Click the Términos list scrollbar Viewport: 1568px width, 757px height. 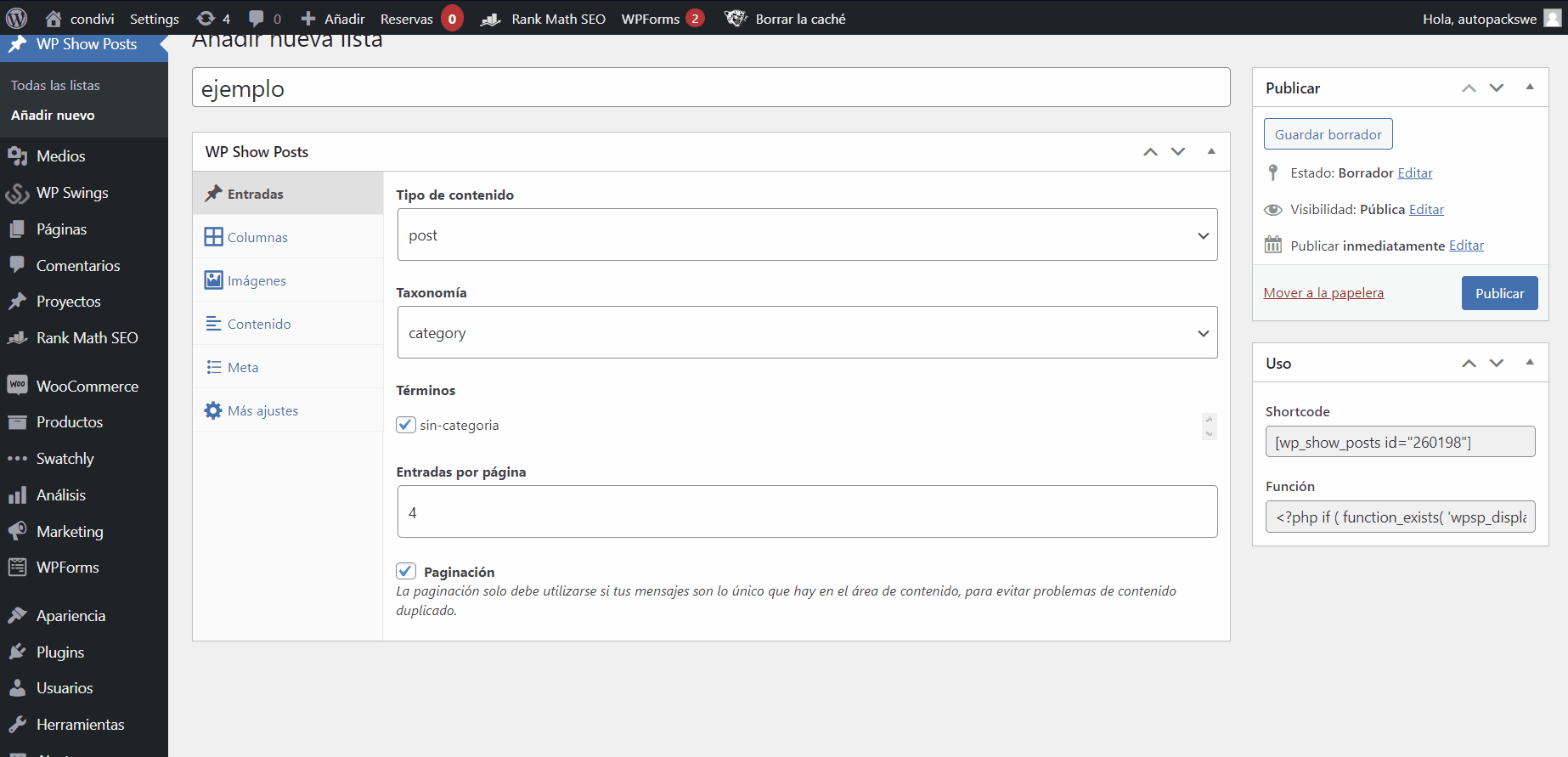pos(1210,426)
